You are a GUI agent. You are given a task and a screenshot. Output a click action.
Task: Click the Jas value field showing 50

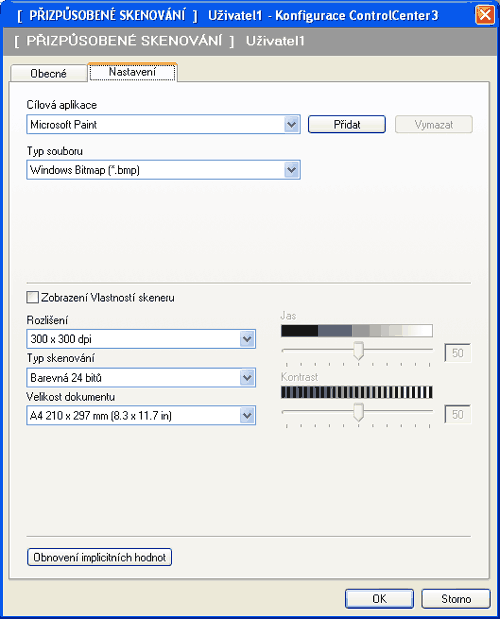tap(457, 353)
